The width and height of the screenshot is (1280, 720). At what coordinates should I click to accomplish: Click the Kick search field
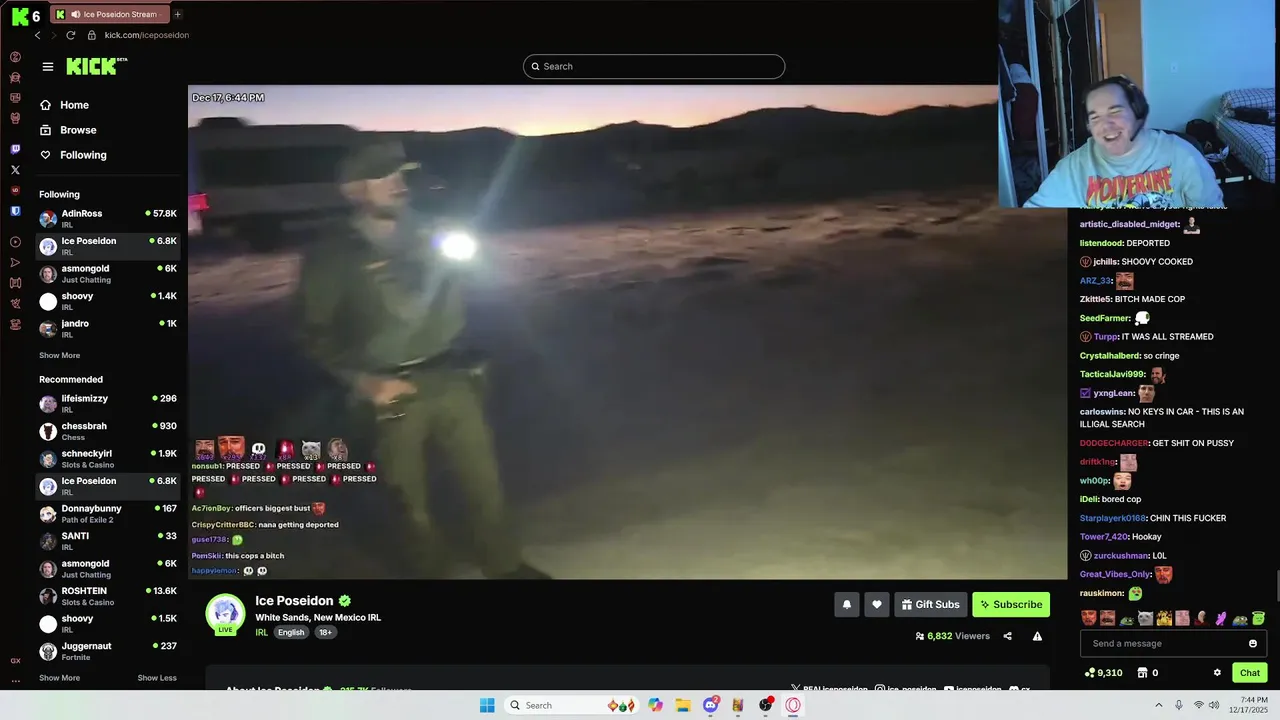pos(654,66)
